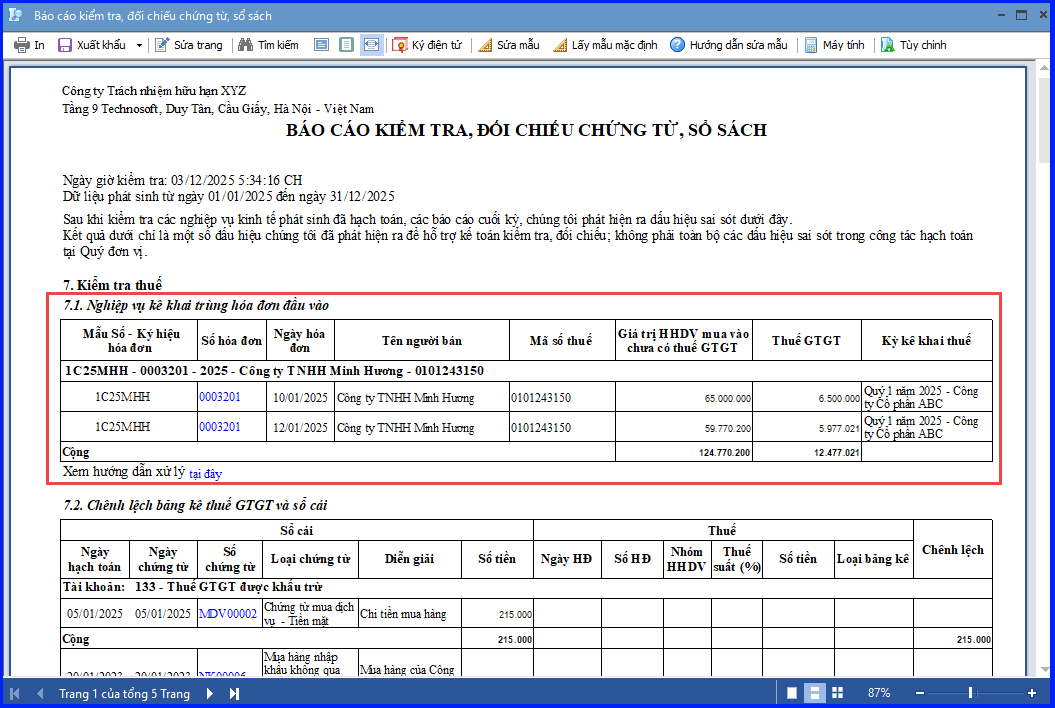Click the 87% zoom level text
The width and height of the screenshot is (1055, 708).
click(x=879, y=693)
